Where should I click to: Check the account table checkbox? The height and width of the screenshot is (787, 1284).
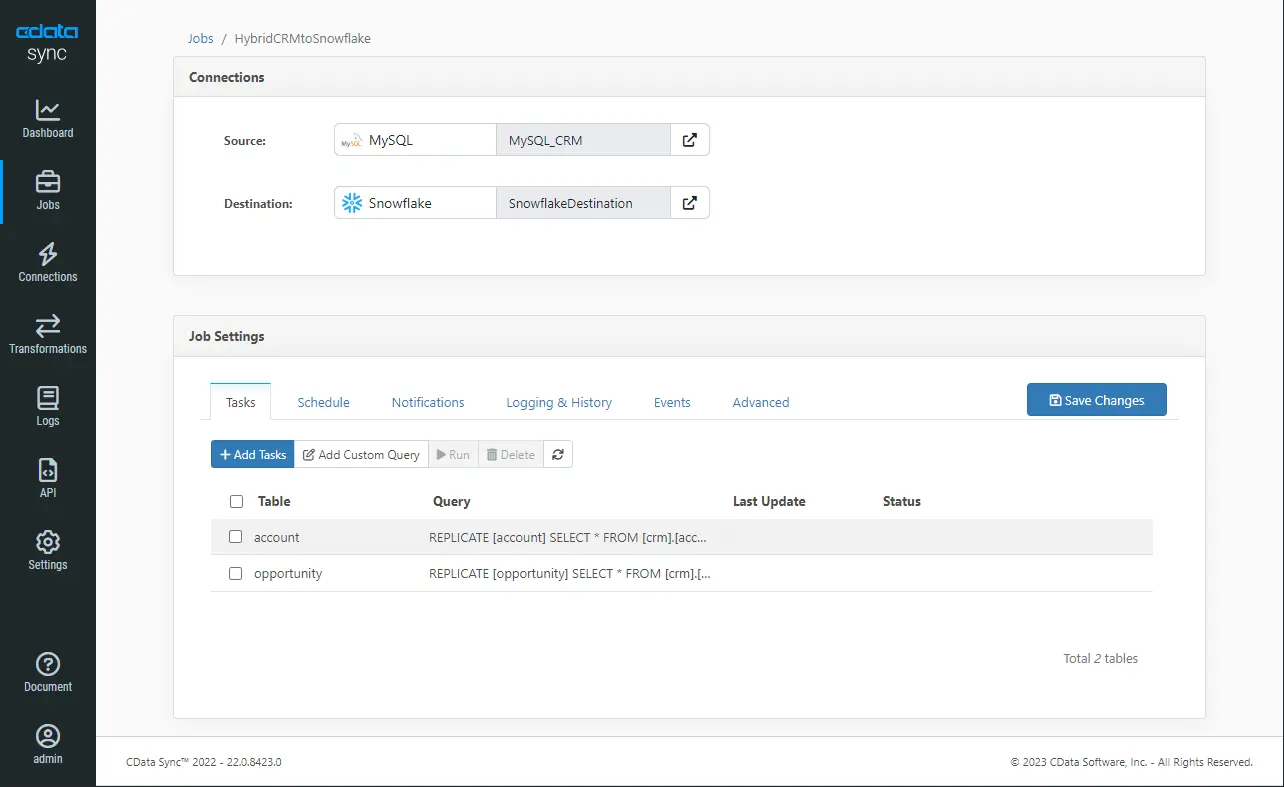(236, 537)
